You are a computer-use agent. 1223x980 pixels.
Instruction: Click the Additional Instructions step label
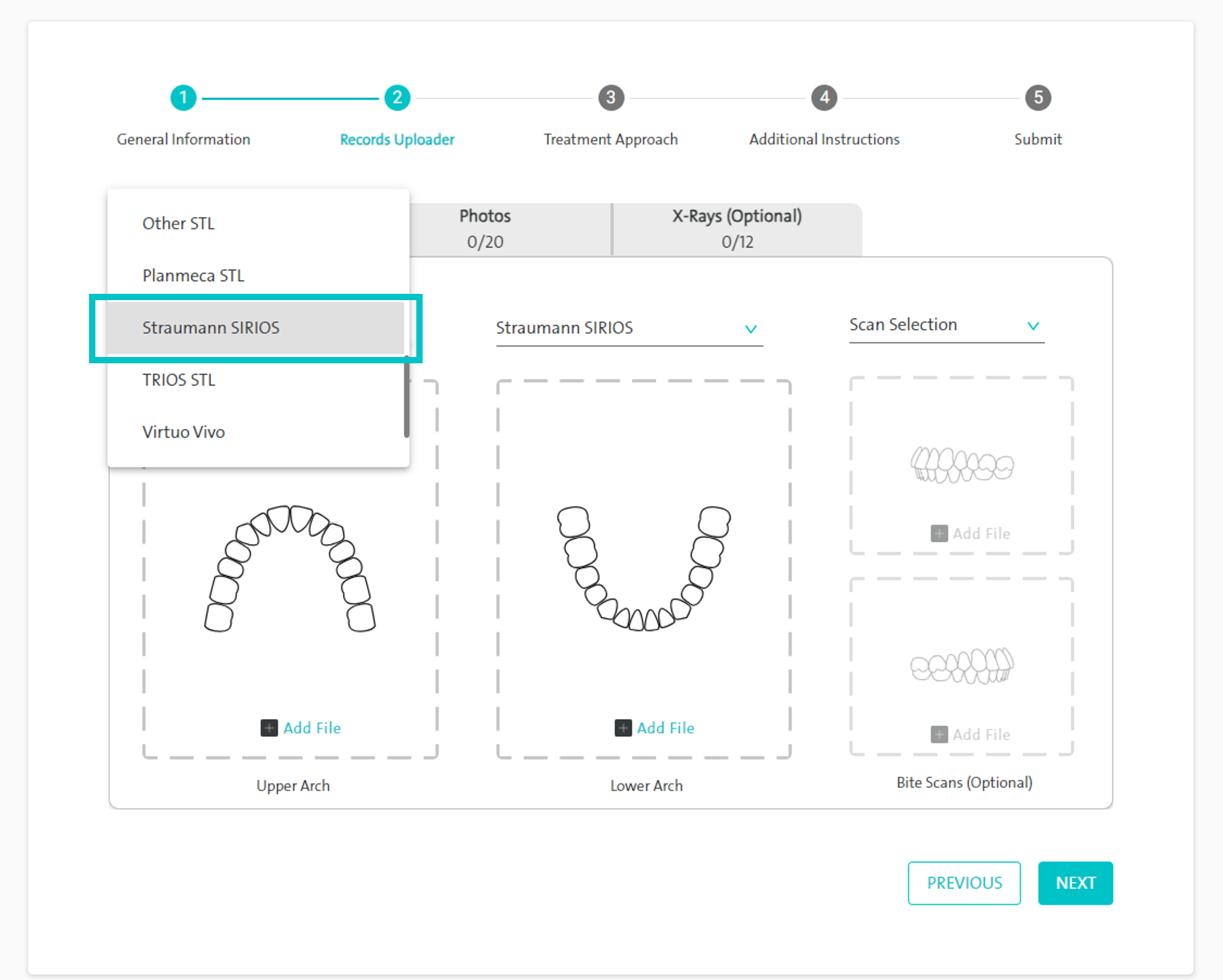click(824, 139)
